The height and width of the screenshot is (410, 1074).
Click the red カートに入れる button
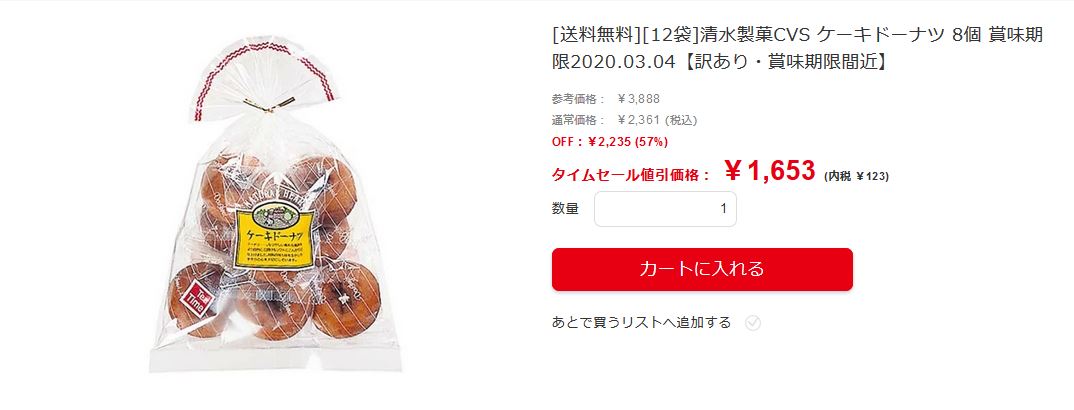[702, 269]
